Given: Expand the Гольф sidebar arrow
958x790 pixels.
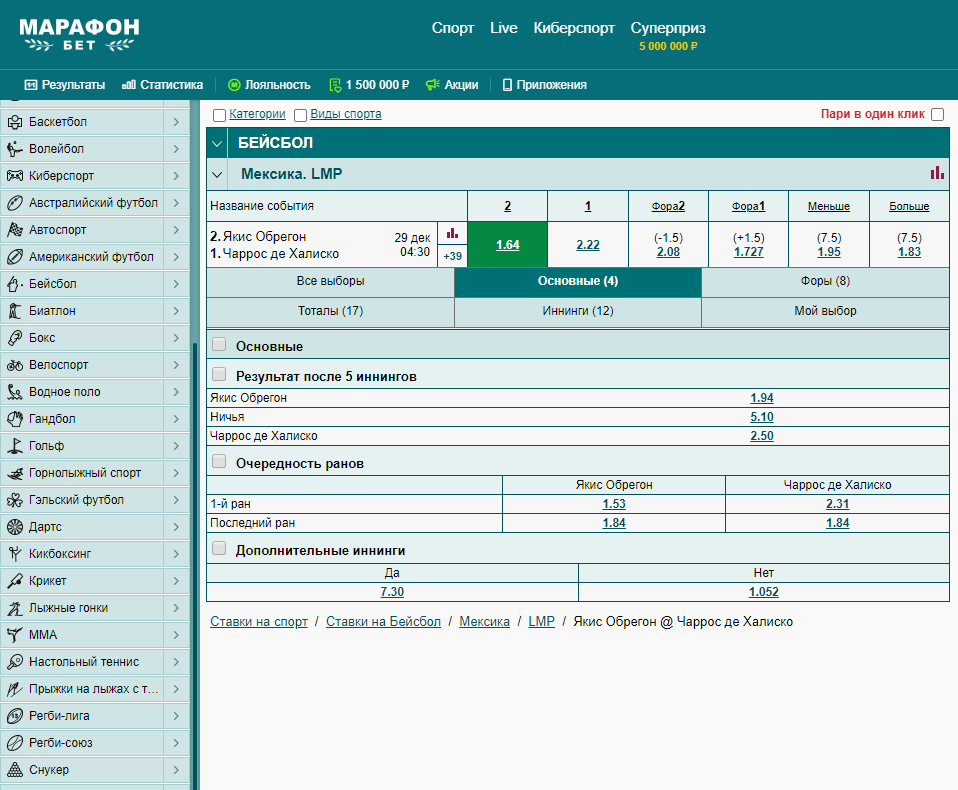Looking at the screenshot, I should pyautogui.click(x=176, y=446).
